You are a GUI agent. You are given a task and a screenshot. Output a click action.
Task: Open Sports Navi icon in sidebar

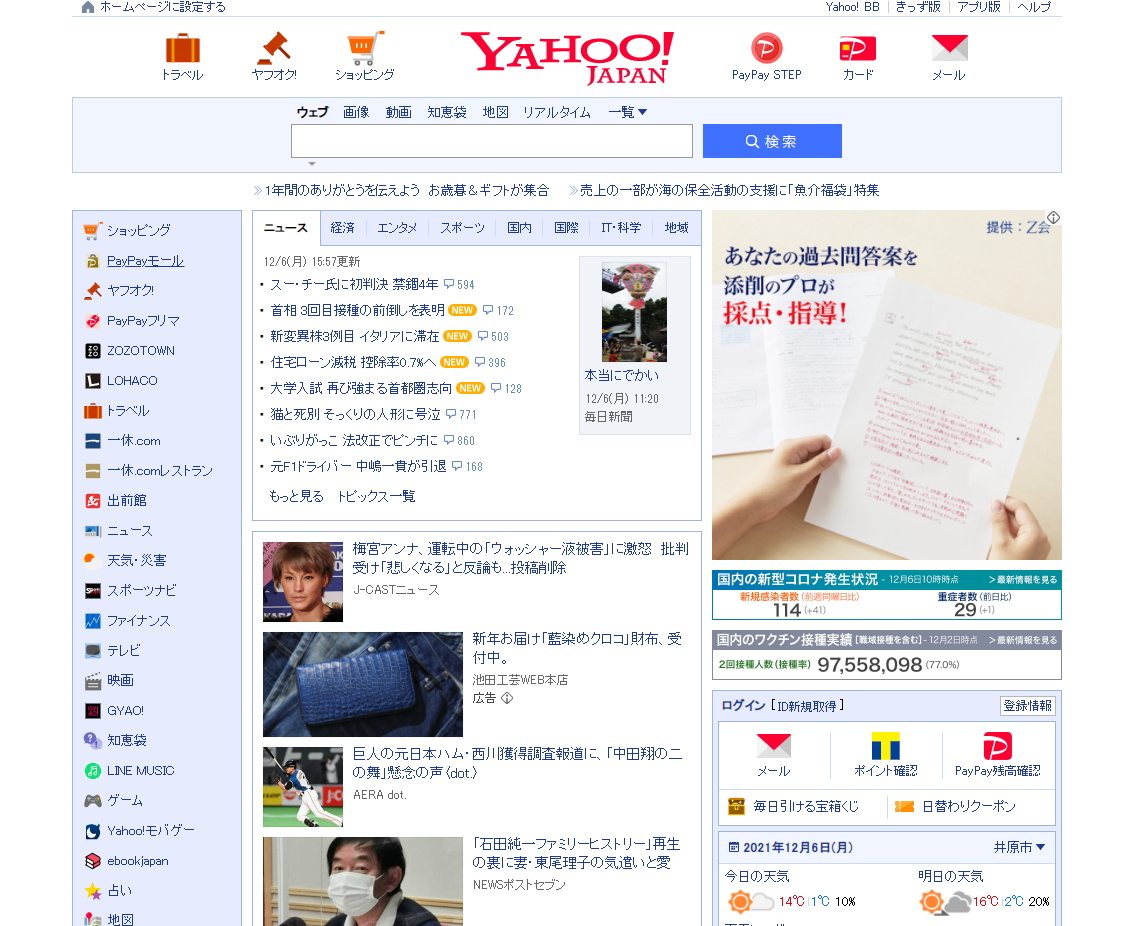tap(93, 590)
